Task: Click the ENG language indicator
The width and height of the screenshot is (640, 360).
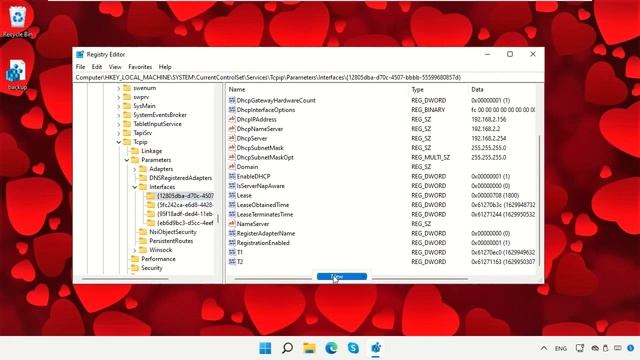Action: click(x=561, y=348)
